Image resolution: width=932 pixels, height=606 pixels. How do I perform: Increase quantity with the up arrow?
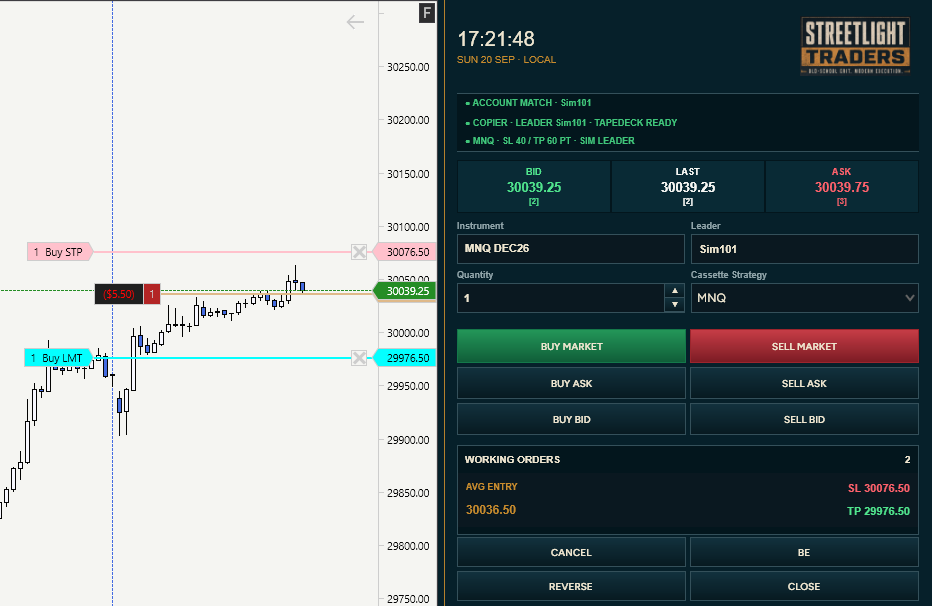tap(674, 291)
